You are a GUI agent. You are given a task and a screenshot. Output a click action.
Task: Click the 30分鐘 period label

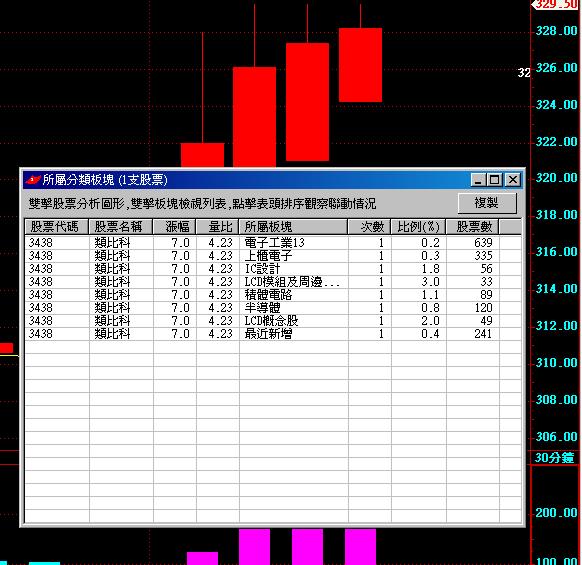point(555,458)
